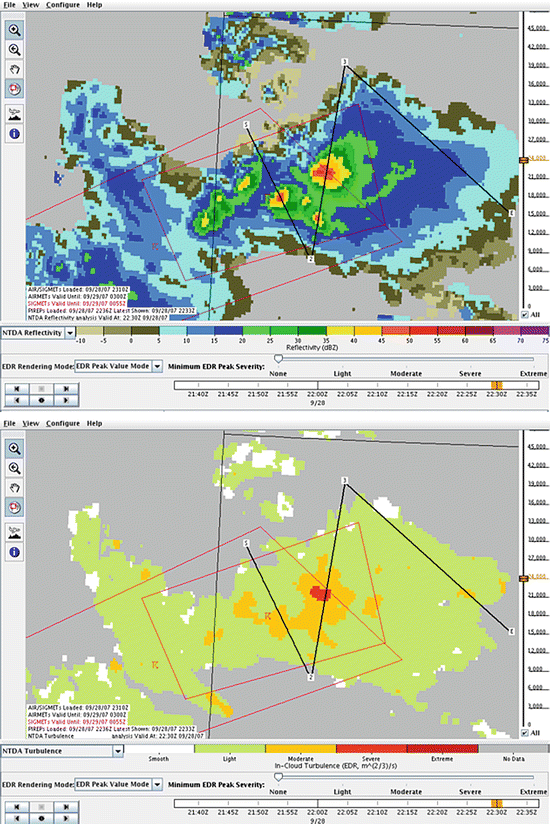Toggle the All checkbox in the Turbulence window
The width and height of the screenshot is (550, 824).
(x=524, y=733)
